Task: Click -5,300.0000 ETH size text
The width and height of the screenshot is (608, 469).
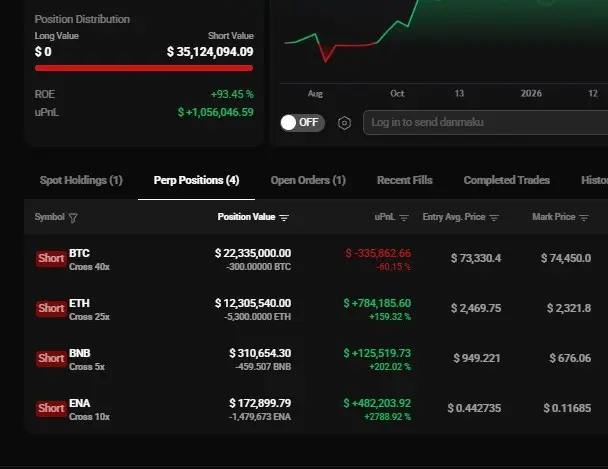Action: tap(257, 317)
